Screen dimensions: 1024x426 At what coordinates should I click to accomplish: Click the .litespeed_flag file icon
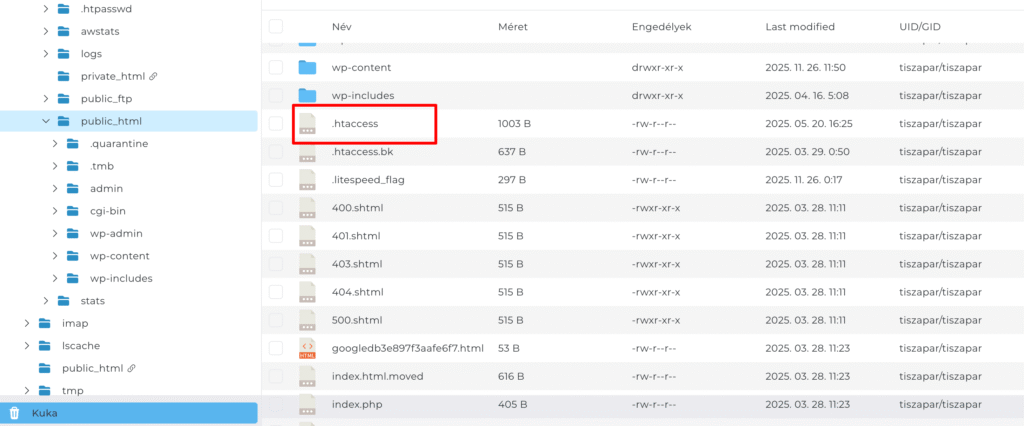[x=307, y=179]
